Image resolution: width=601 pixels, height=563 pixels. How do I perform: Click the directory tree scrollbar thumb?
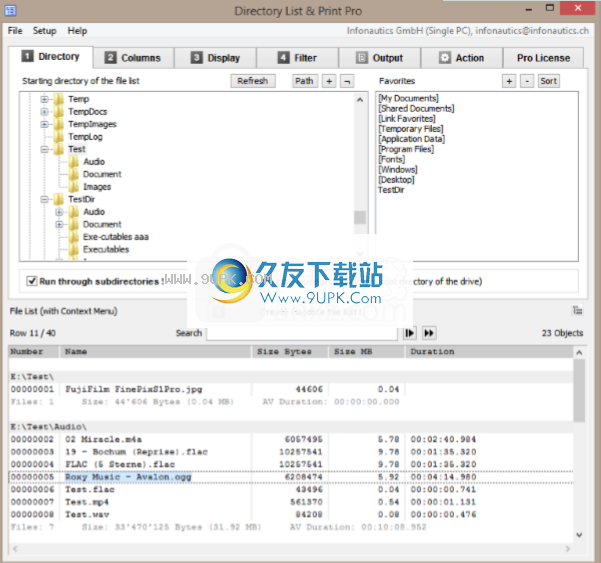pyautogui.click(x=360, y=217)
